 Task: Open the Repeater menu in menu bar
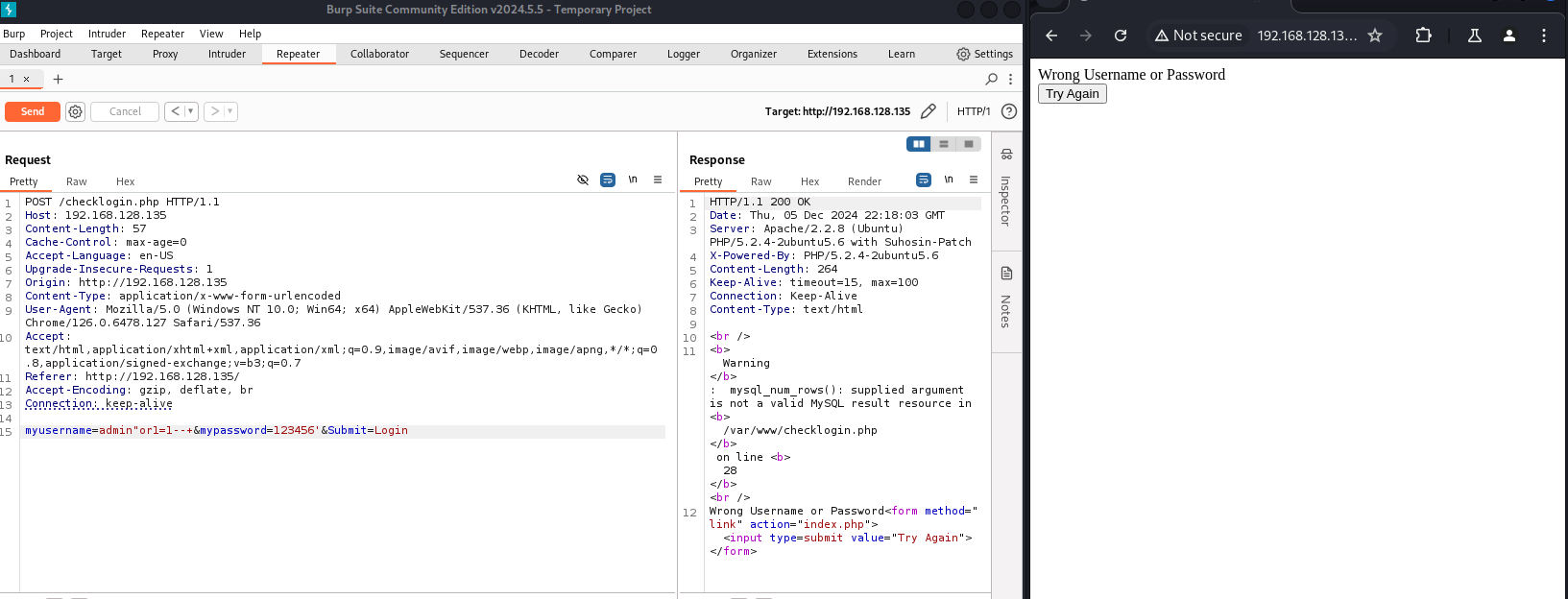click(x=162, y=34)
